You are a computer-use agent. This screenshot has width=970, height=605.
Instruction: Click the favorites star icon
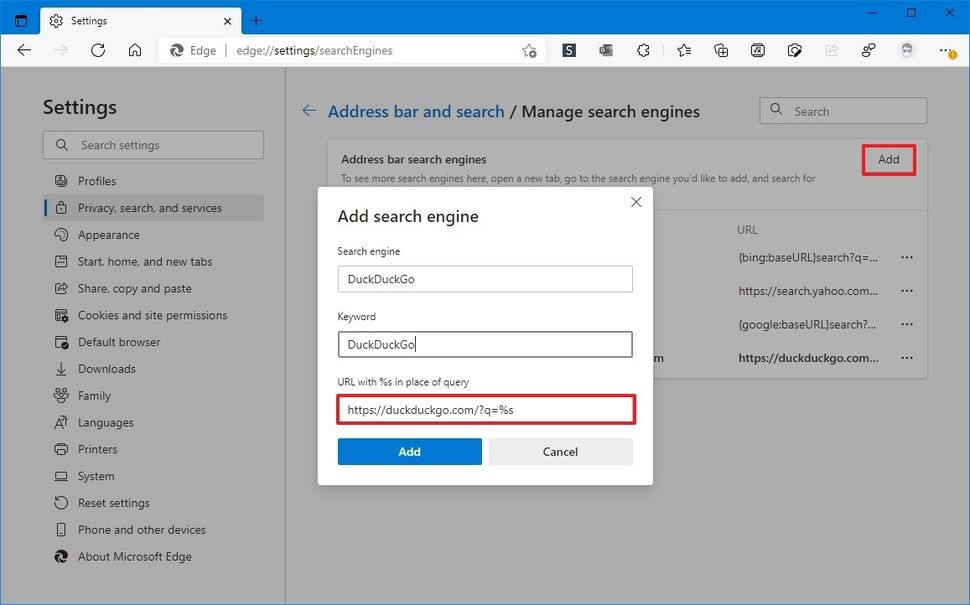tap(684, 50)
